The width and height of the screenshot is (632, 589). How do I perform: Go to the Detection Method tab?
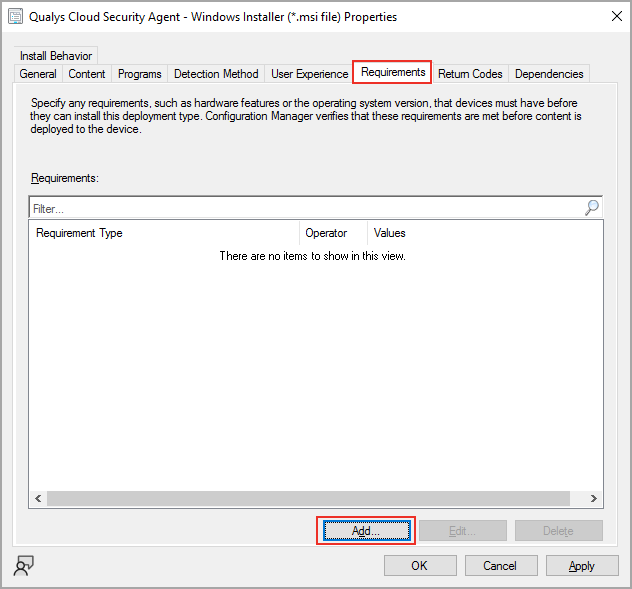[x=216, y=74]
